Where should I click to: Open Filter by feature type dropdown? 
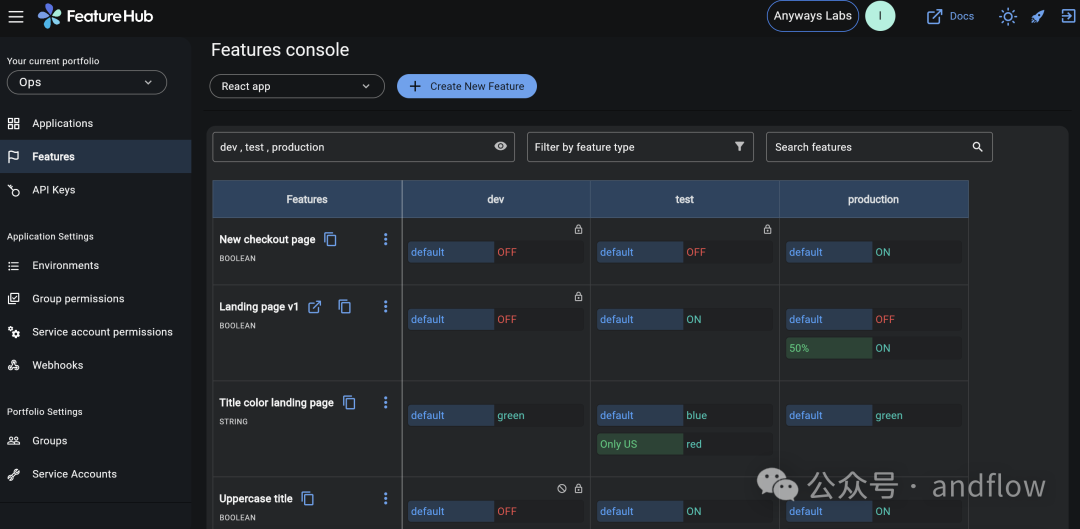(641, 147)
